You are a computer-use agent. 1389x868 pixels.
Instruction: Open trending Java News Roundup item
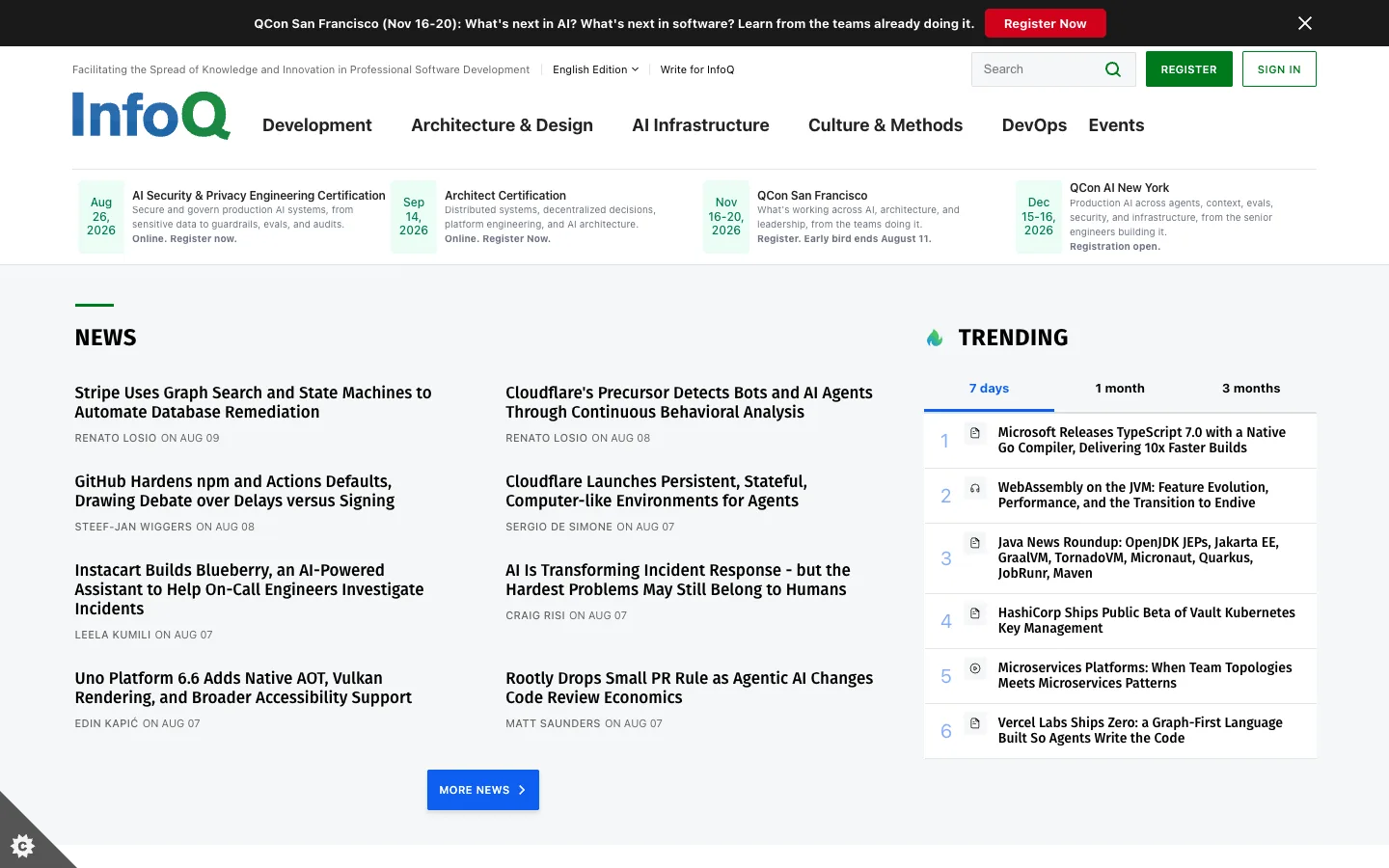[1138, 557]
